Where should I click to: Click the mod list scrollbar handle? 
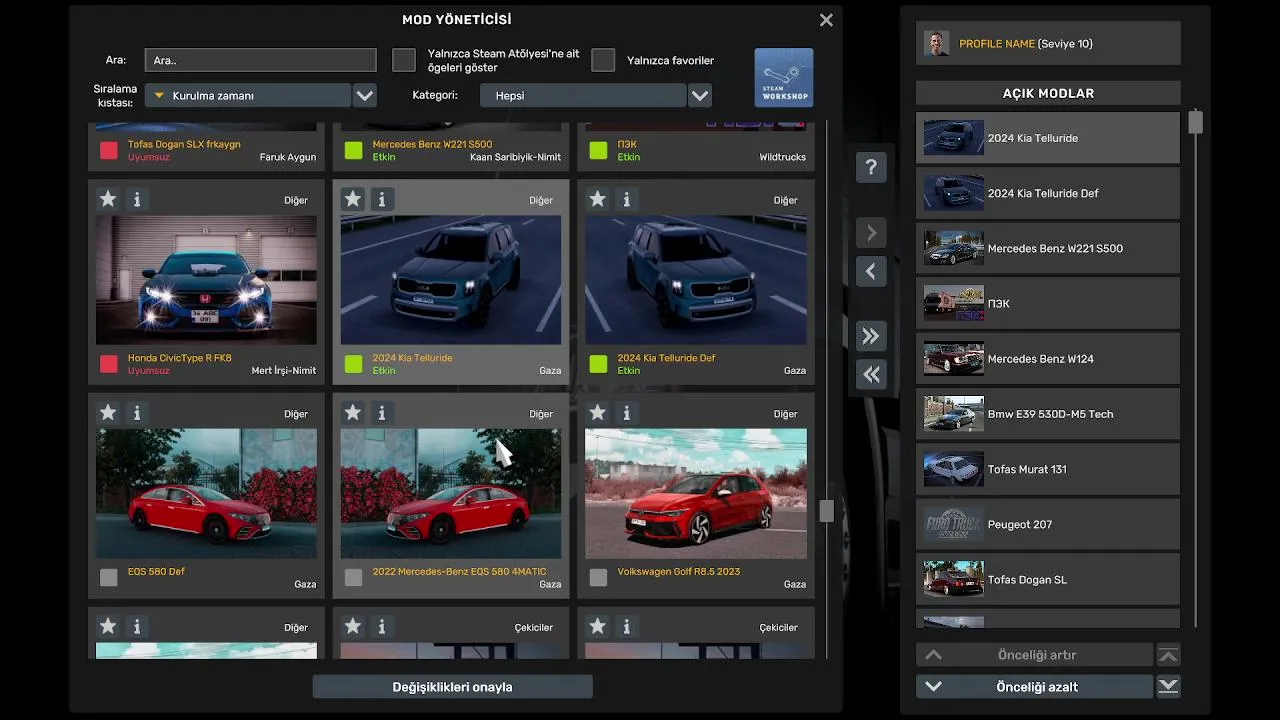[826, 511]
